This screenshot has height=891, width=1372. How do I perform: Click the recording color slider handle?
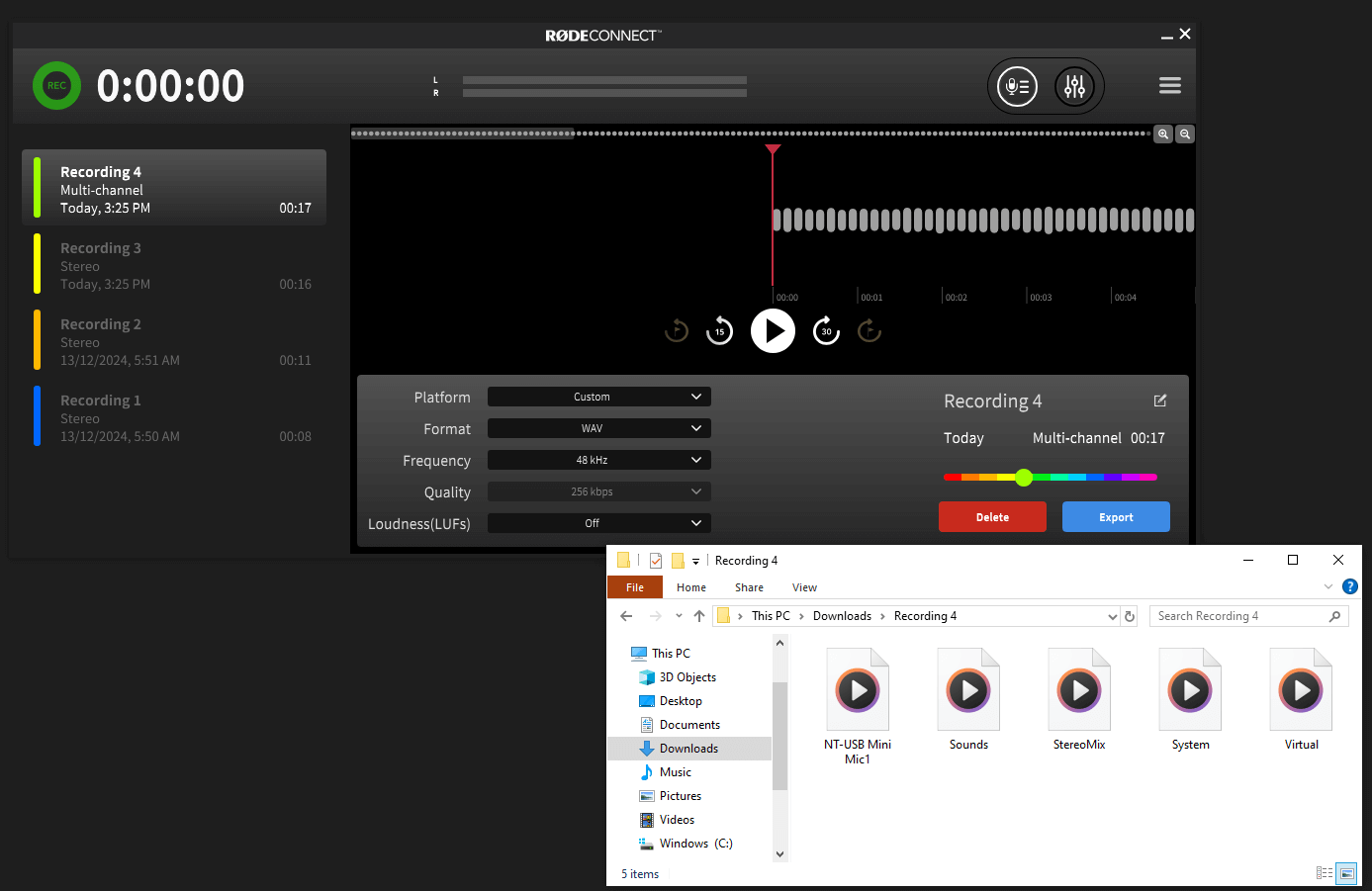1024,478
